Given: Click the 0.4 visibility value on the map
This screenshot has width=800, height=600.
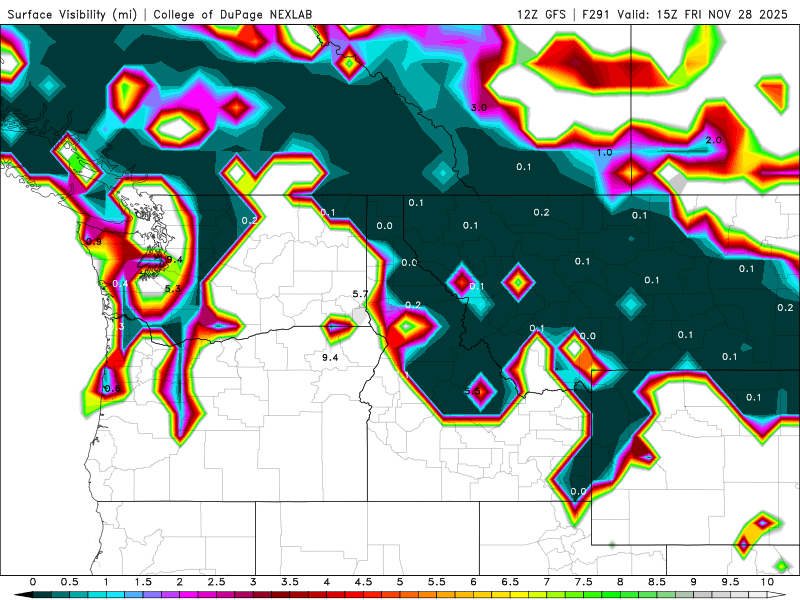Looking at the screenshot, I should click(x=120, y=284).
